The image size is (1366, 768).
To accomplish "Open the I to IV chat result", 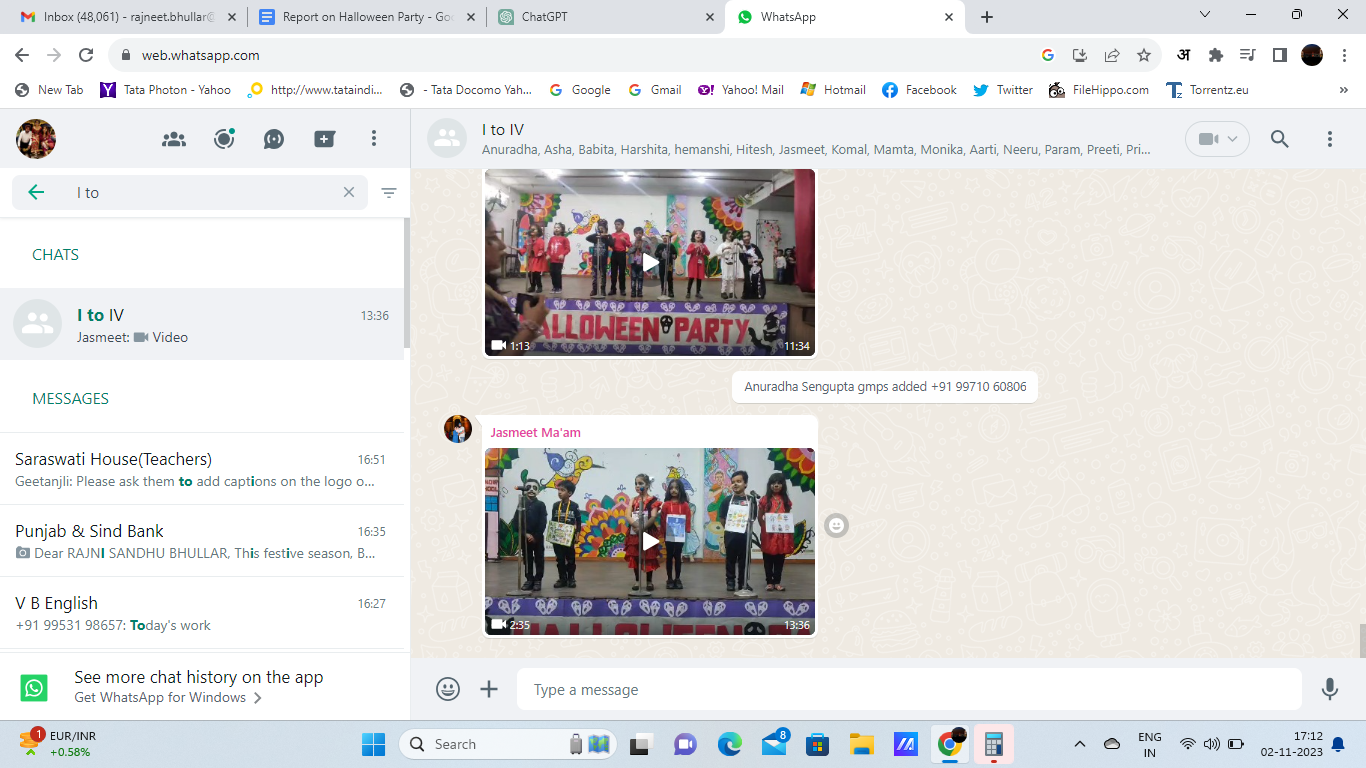I will coord(202,325).
